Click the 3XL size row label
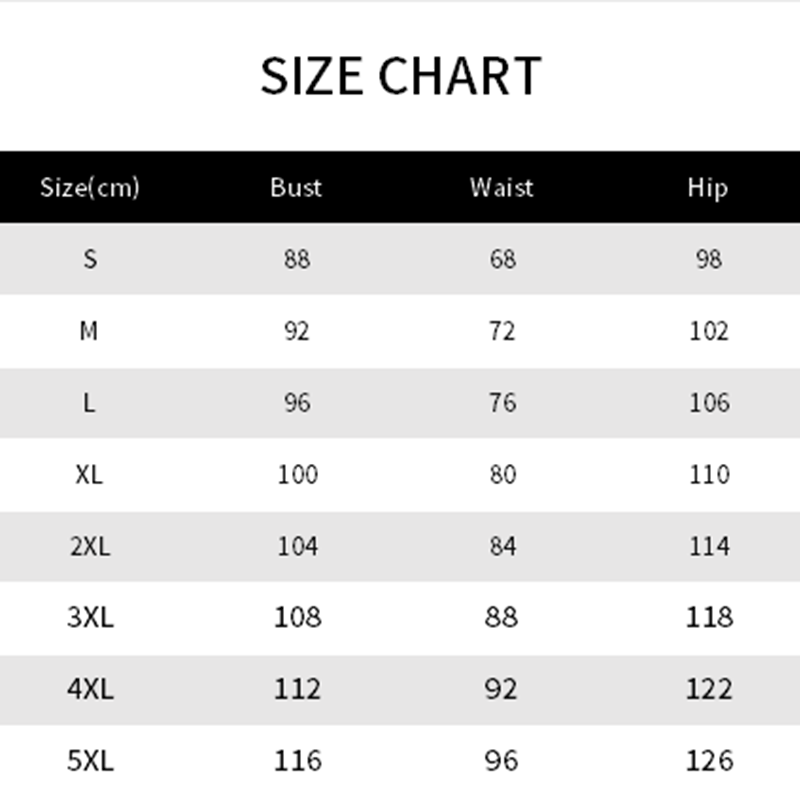This screenshot has width=800, height=800. (90, 617)
